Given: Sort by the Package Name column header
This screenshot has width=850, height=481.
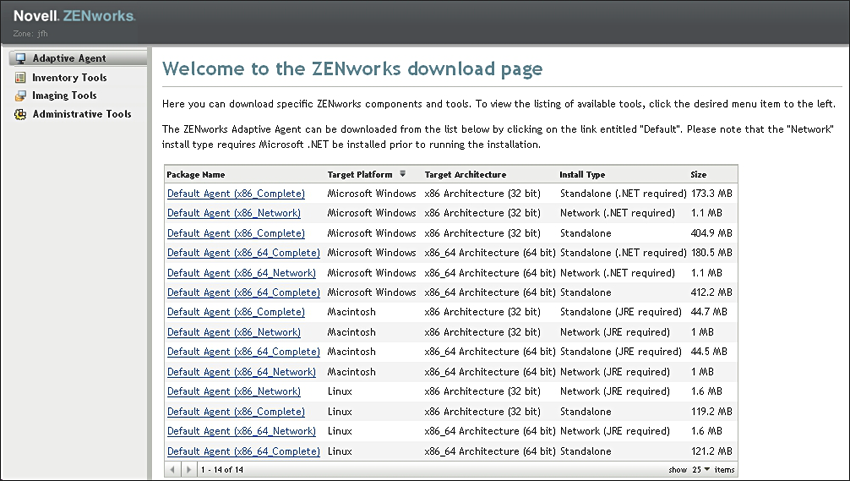Looking at the screenshot, I should 196,174.
